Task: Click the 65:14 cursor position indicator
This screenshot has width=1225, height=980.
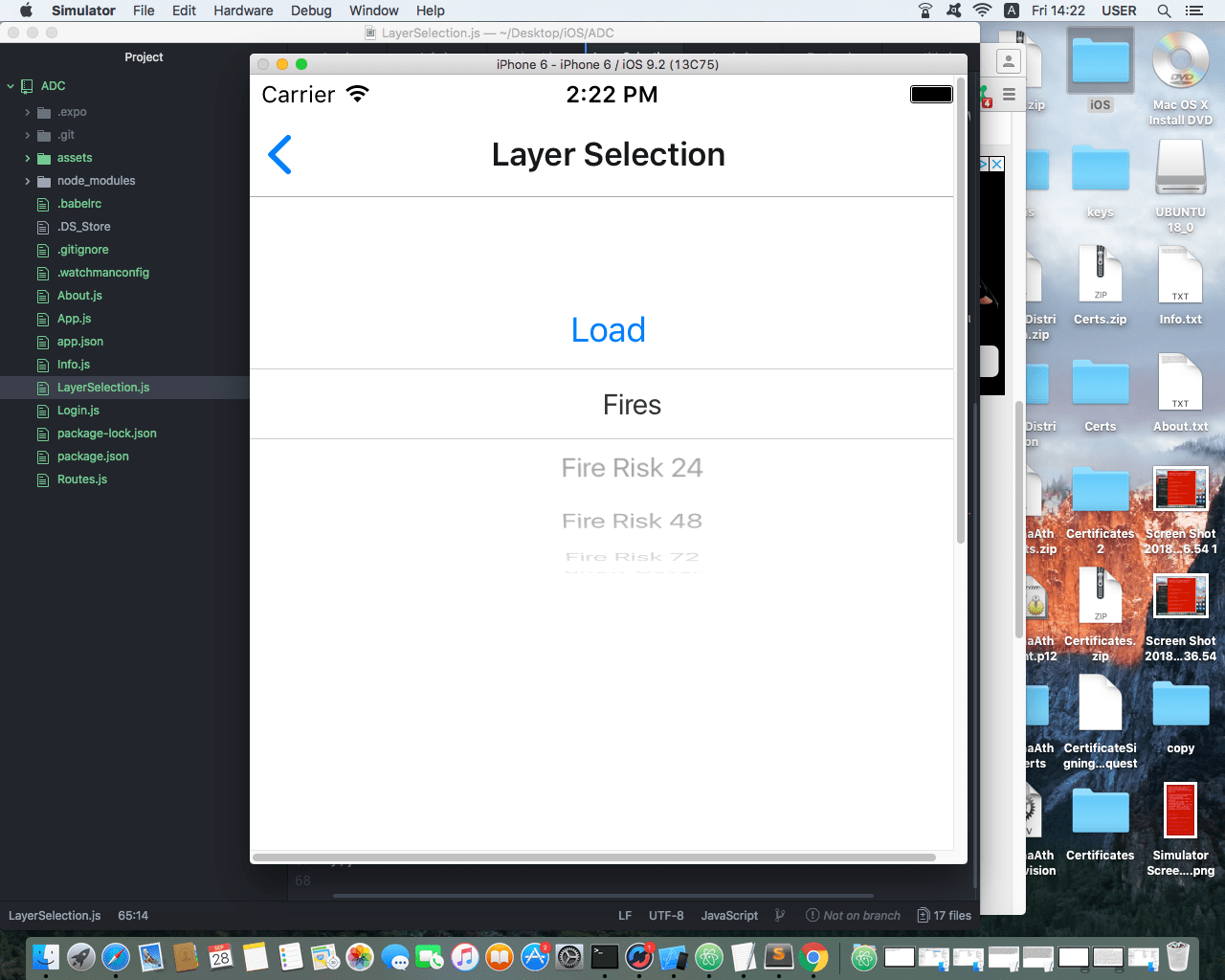Action: 133,916
